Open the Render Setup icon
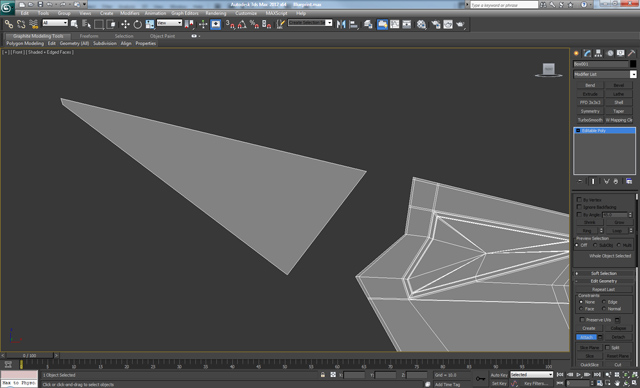The height and width of the screenshot is (388, 640). coord(436,24)
